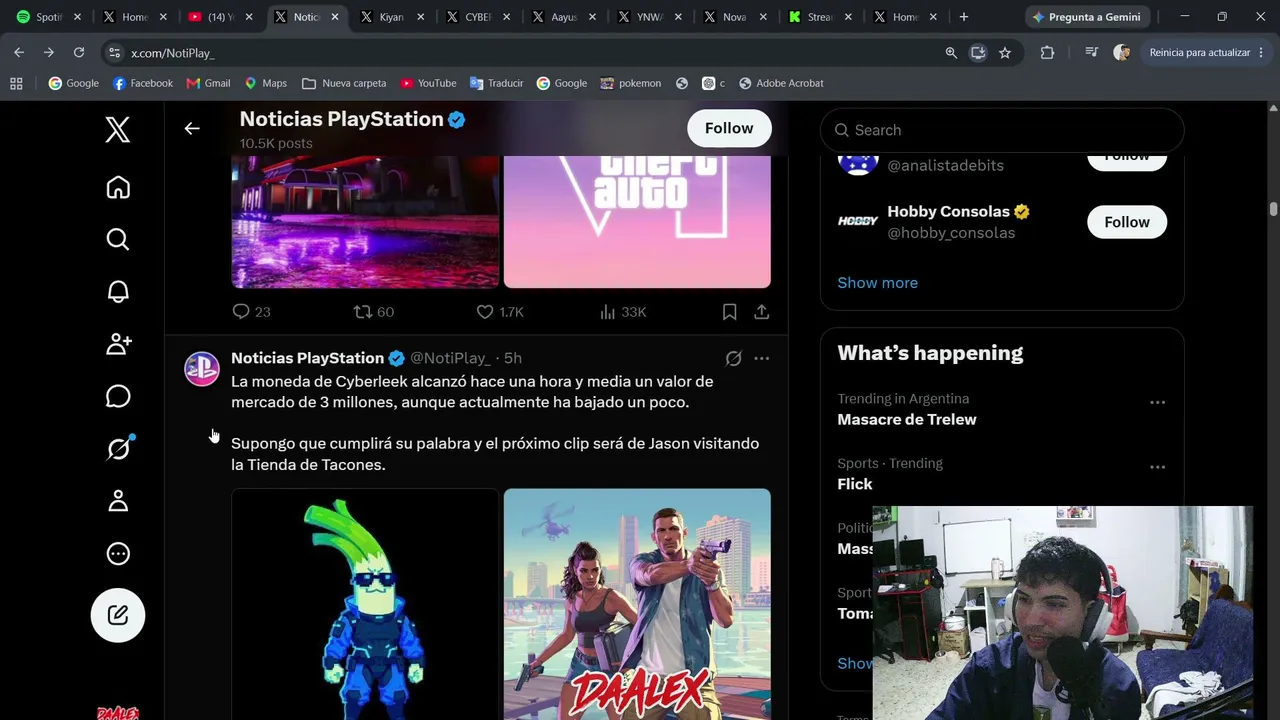
Task: Open the Facebook bookmark
Action: coord(143,84)
